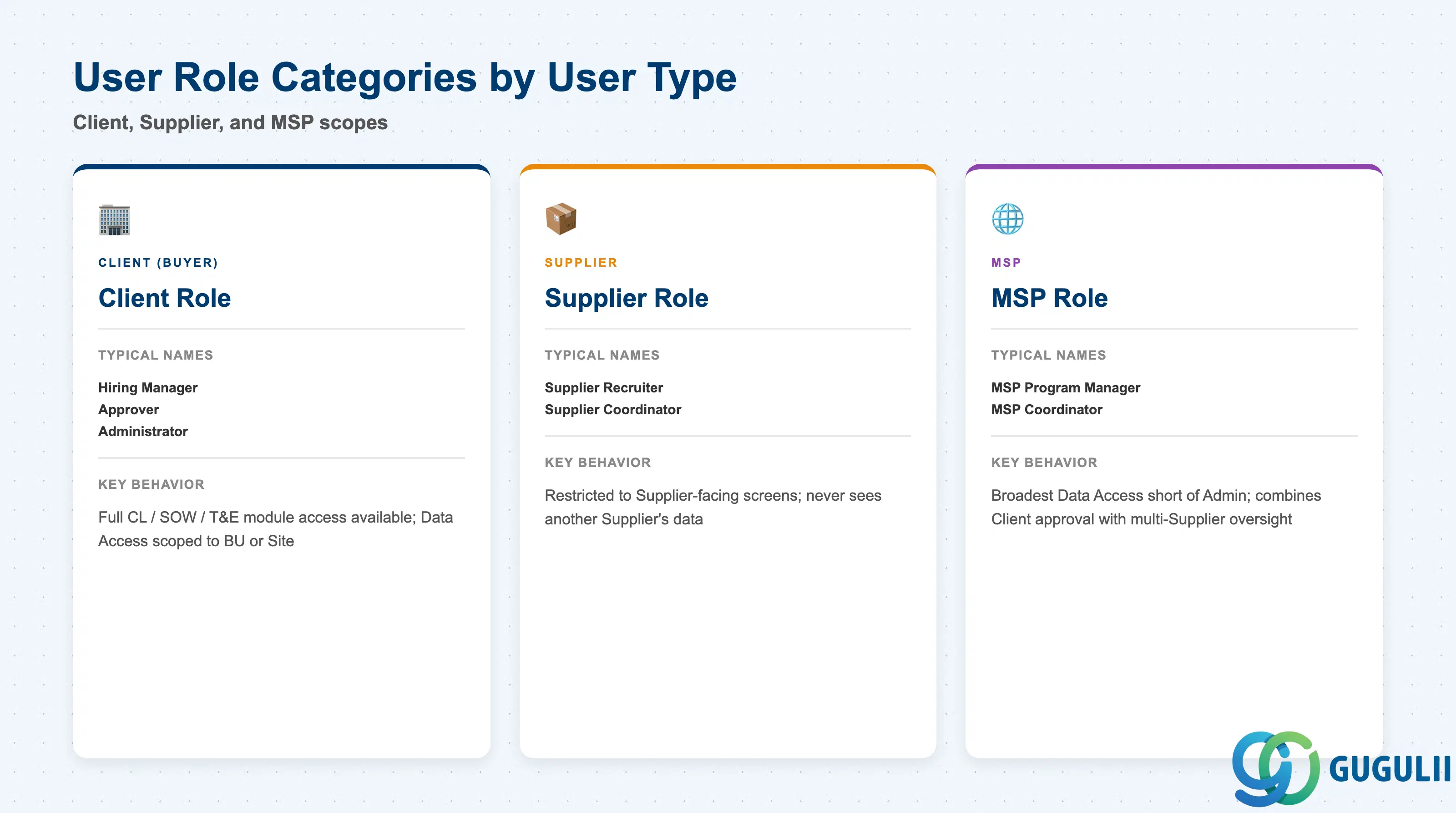
Task: Click the cardboard package icon in Supplier card
Action: 561,219
